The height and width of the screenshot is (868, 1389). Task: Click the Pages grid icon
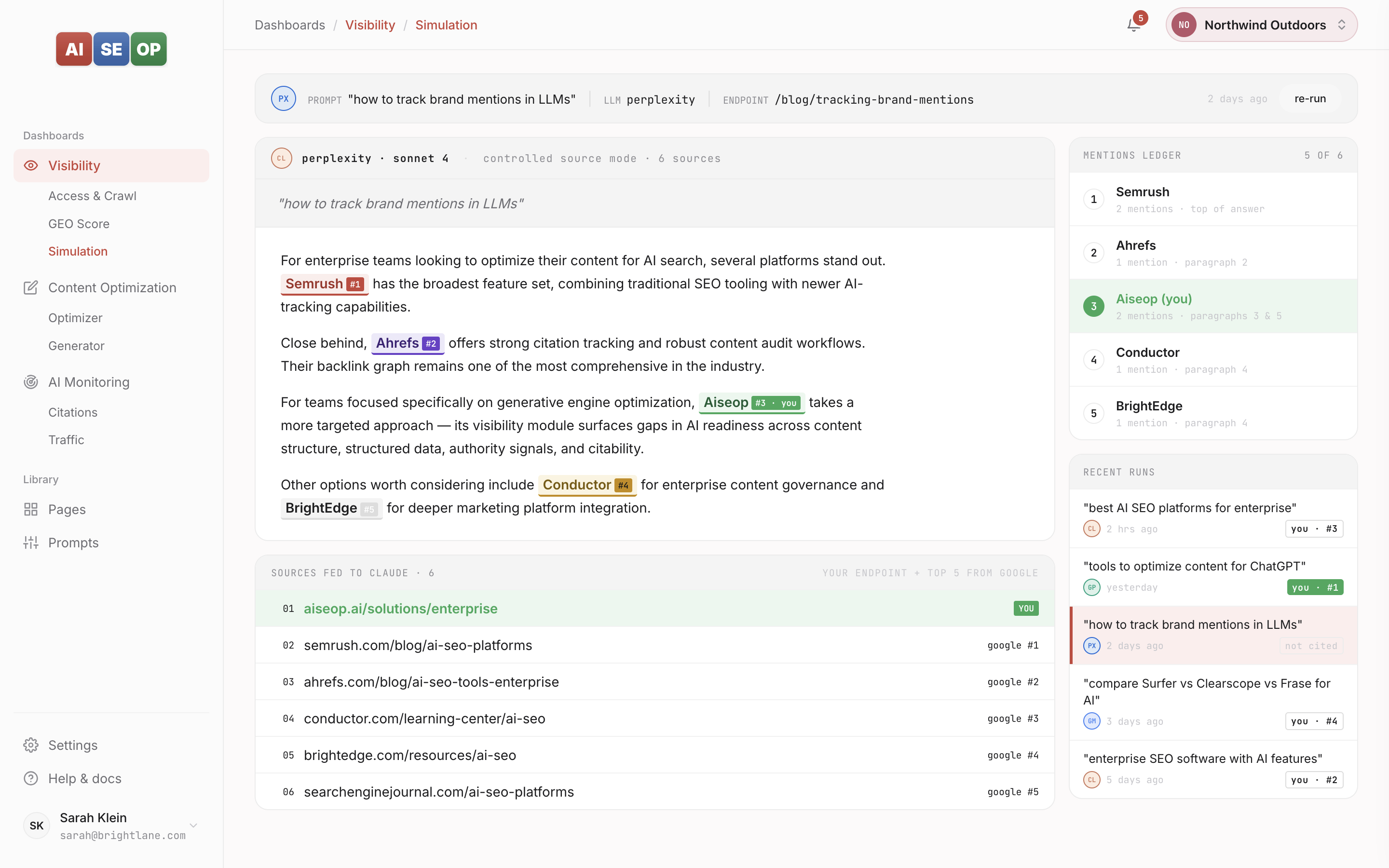tap(31, 509)
